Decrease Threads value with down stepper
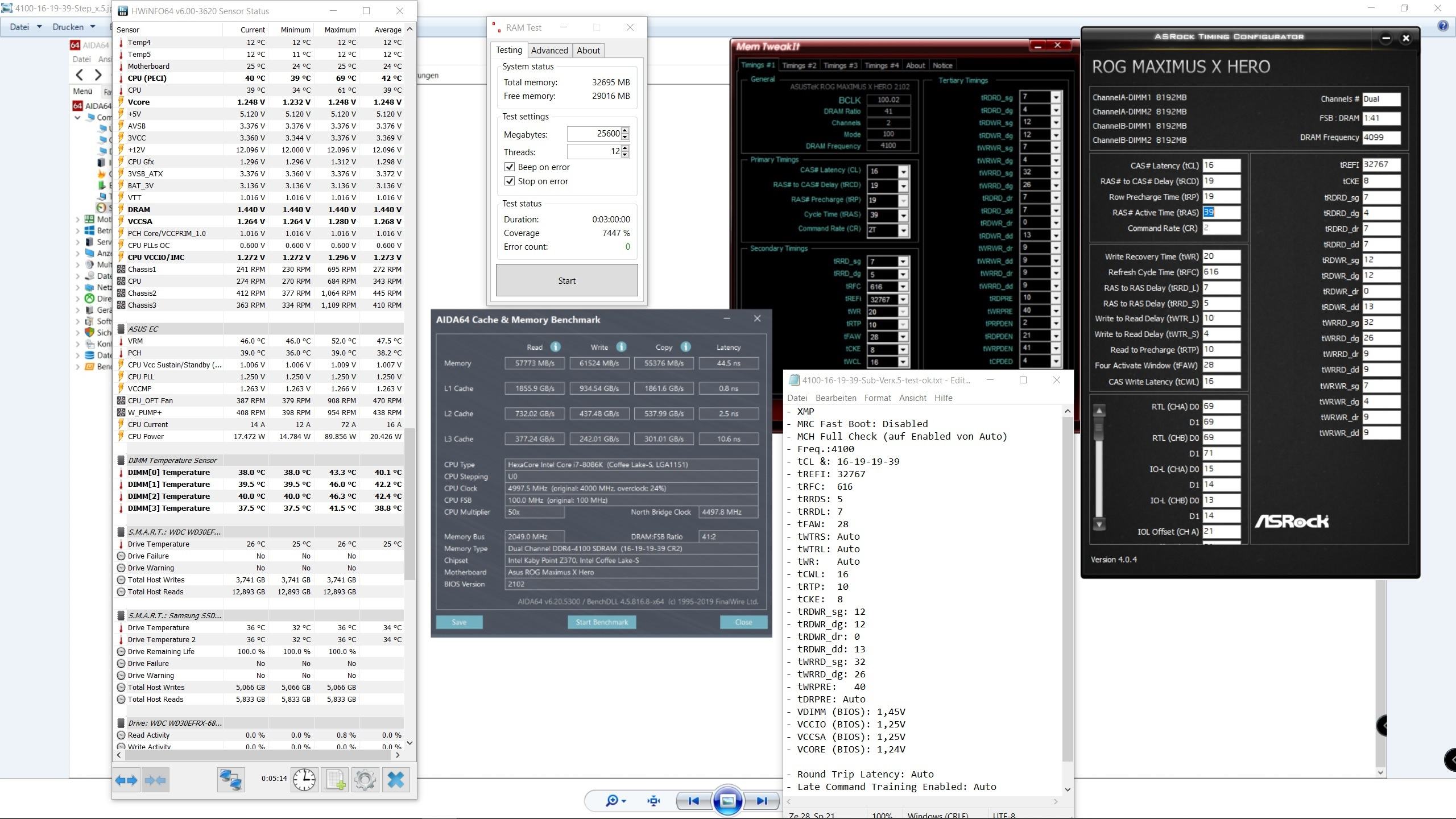Screen dimensions: 1456x819 pyautogui.click(x=625, y=155)
